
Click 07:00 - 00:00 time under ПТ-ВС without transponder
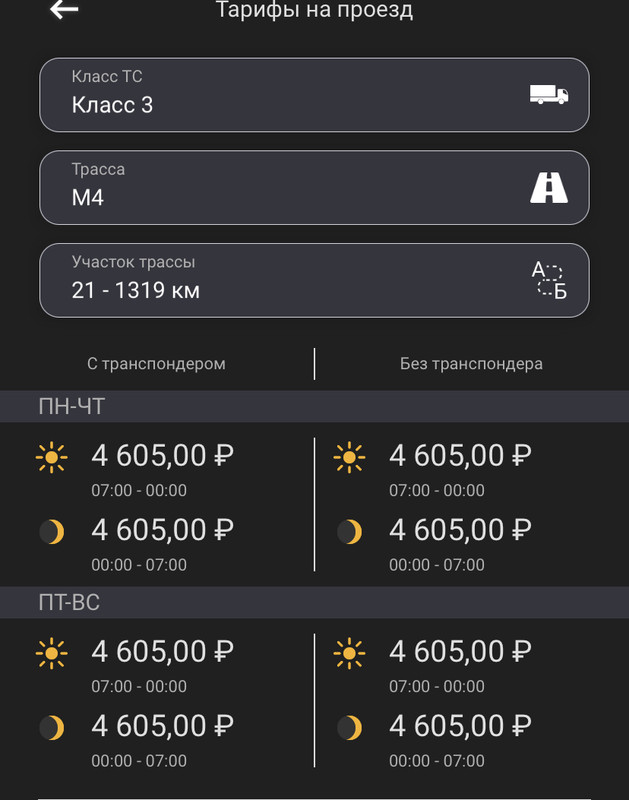pos(437,686)
